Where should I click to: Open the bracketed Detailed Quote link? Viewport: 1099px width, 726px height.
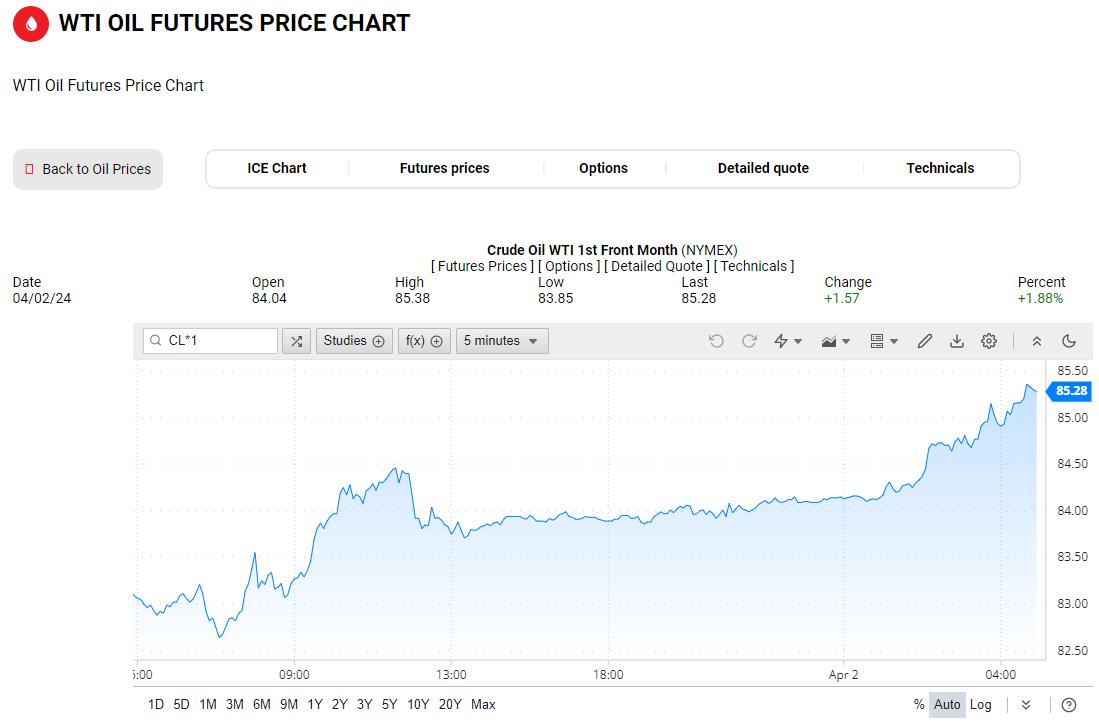coord(659,266)
